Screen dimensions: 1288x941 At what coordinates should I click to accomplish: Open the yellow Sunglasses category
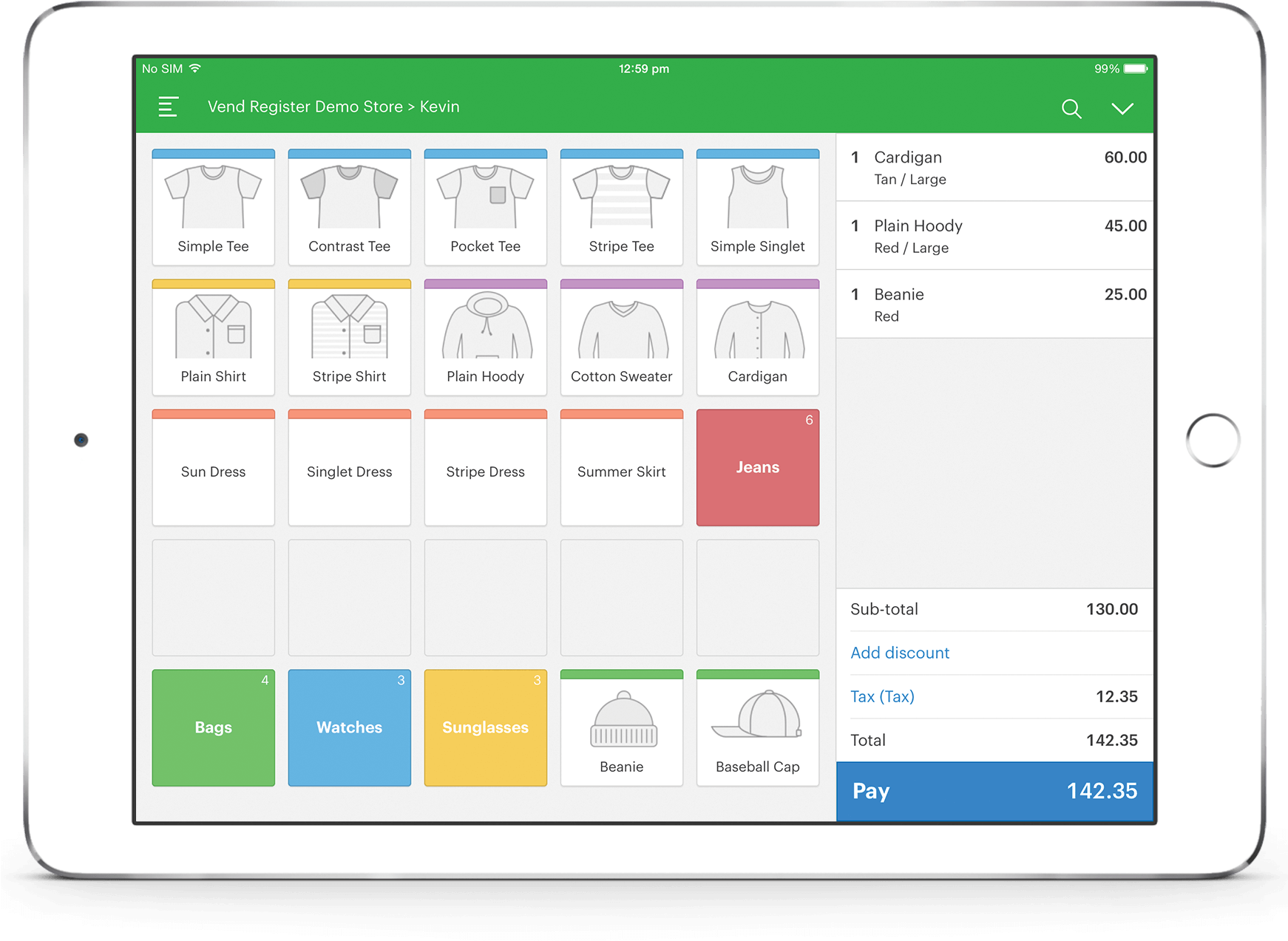[485, 728]
